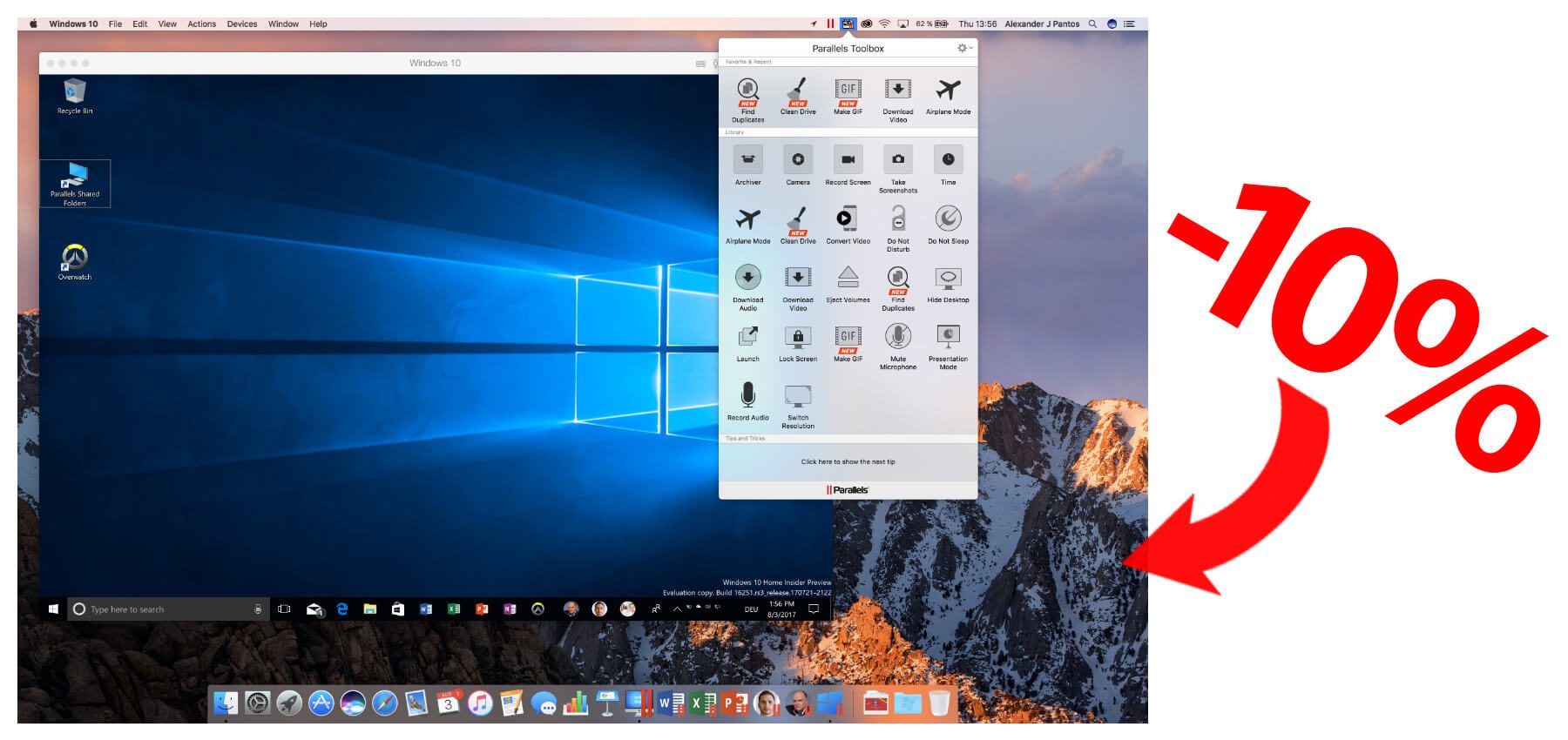Select Parallels Shared Folders desktop icon
Screen dimensions: 1568x740
tap(75, 184)
